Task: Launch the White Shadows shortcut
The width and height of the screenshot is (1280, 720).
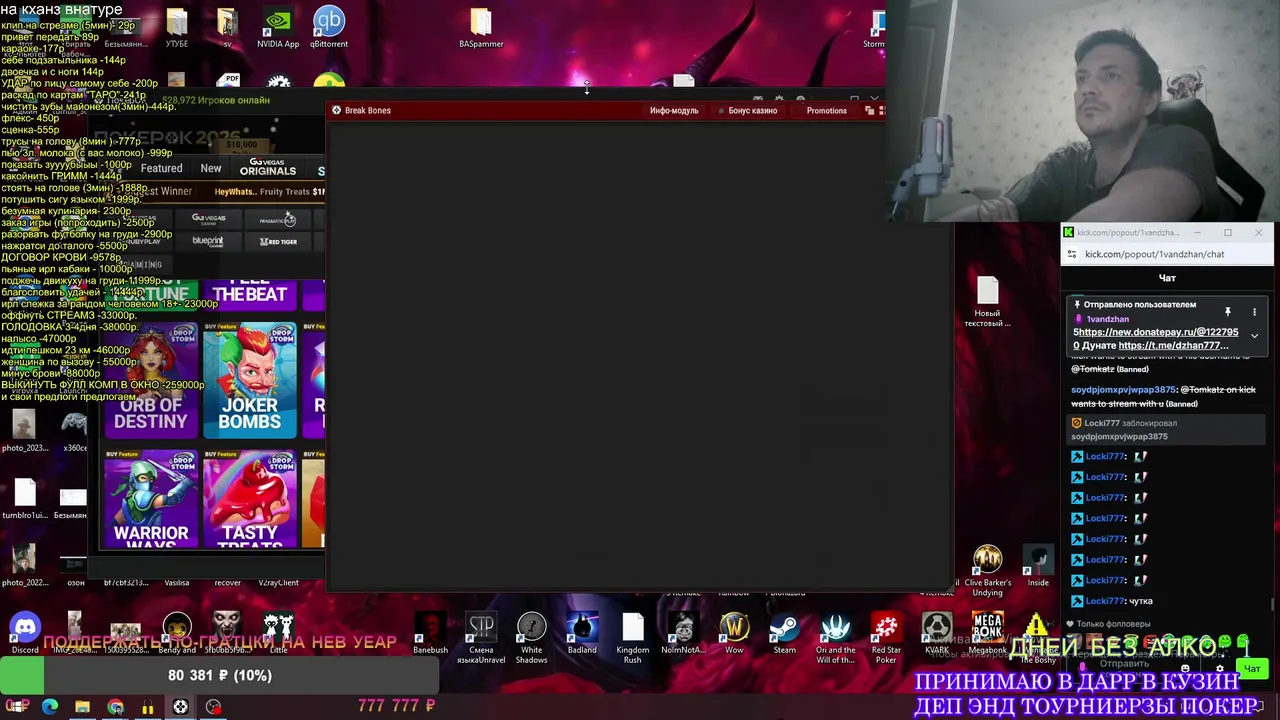Action: point(531,638)
